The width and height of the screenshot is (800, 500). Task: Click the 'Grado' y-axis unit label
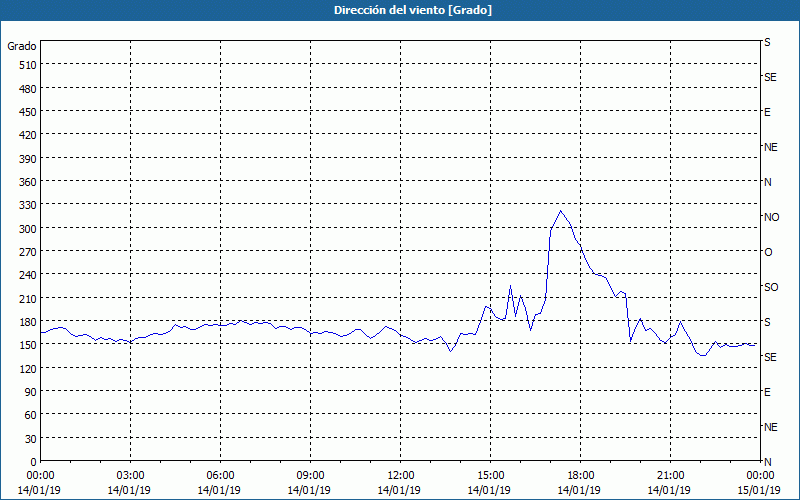pos(21,46)
